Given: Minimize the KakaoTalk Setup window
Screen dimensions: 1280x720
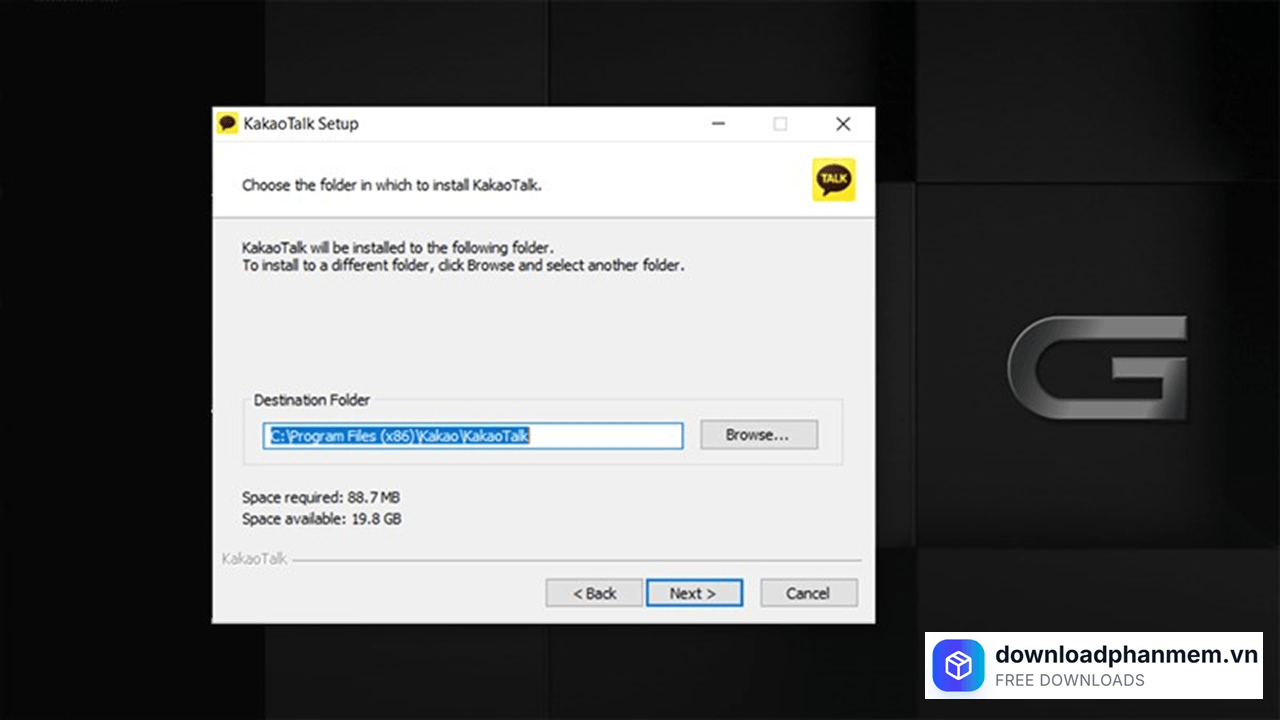Looking at the screenshot, I should pos(718,124).
